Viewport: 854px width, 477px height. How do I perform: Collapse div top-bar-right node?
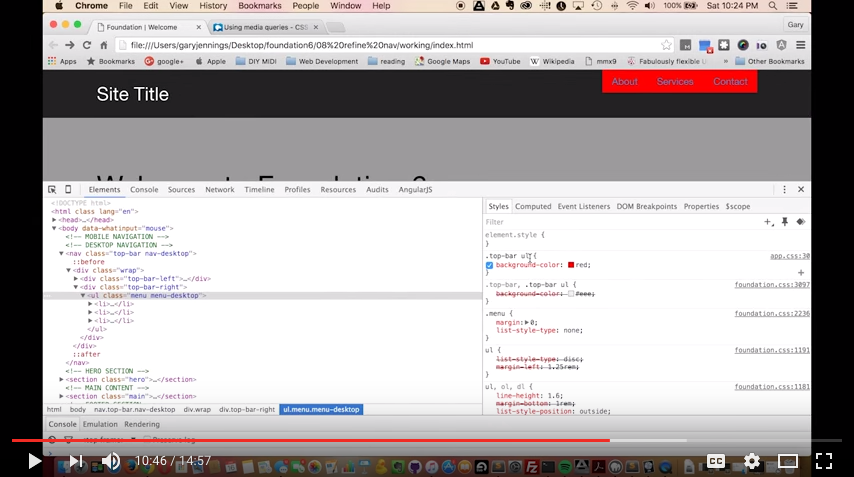[x=76, y=287]
